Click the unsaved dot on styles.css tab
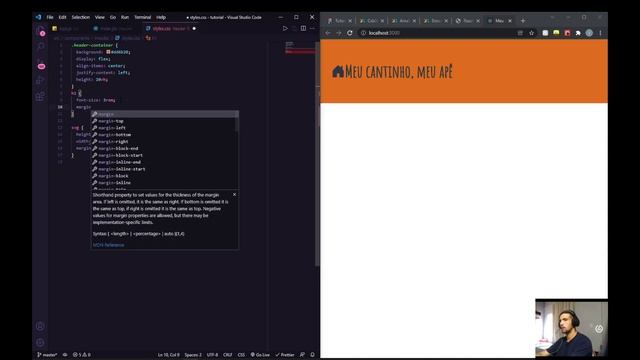Viewport: 640px width, 360px height. 194,29
